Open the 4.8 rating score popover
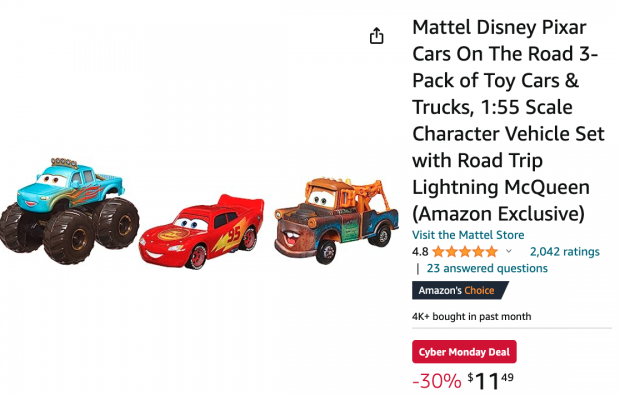 pyautogui.click(x=420, y=251)
